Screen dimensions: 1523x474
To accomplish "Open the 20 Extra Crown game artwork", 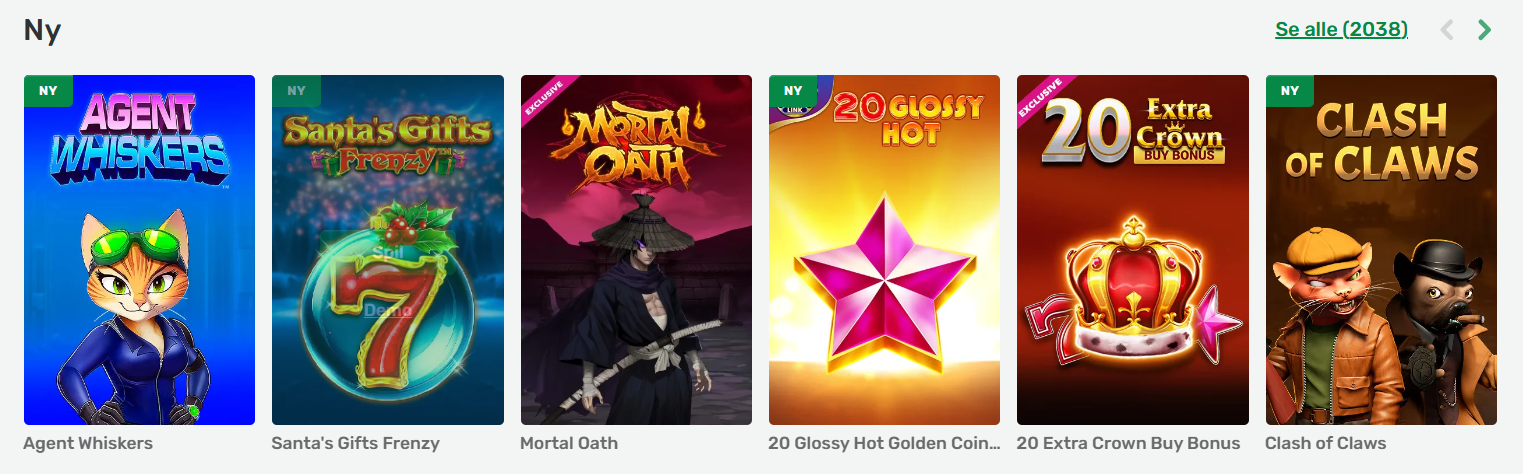I will click(1132, 250).
